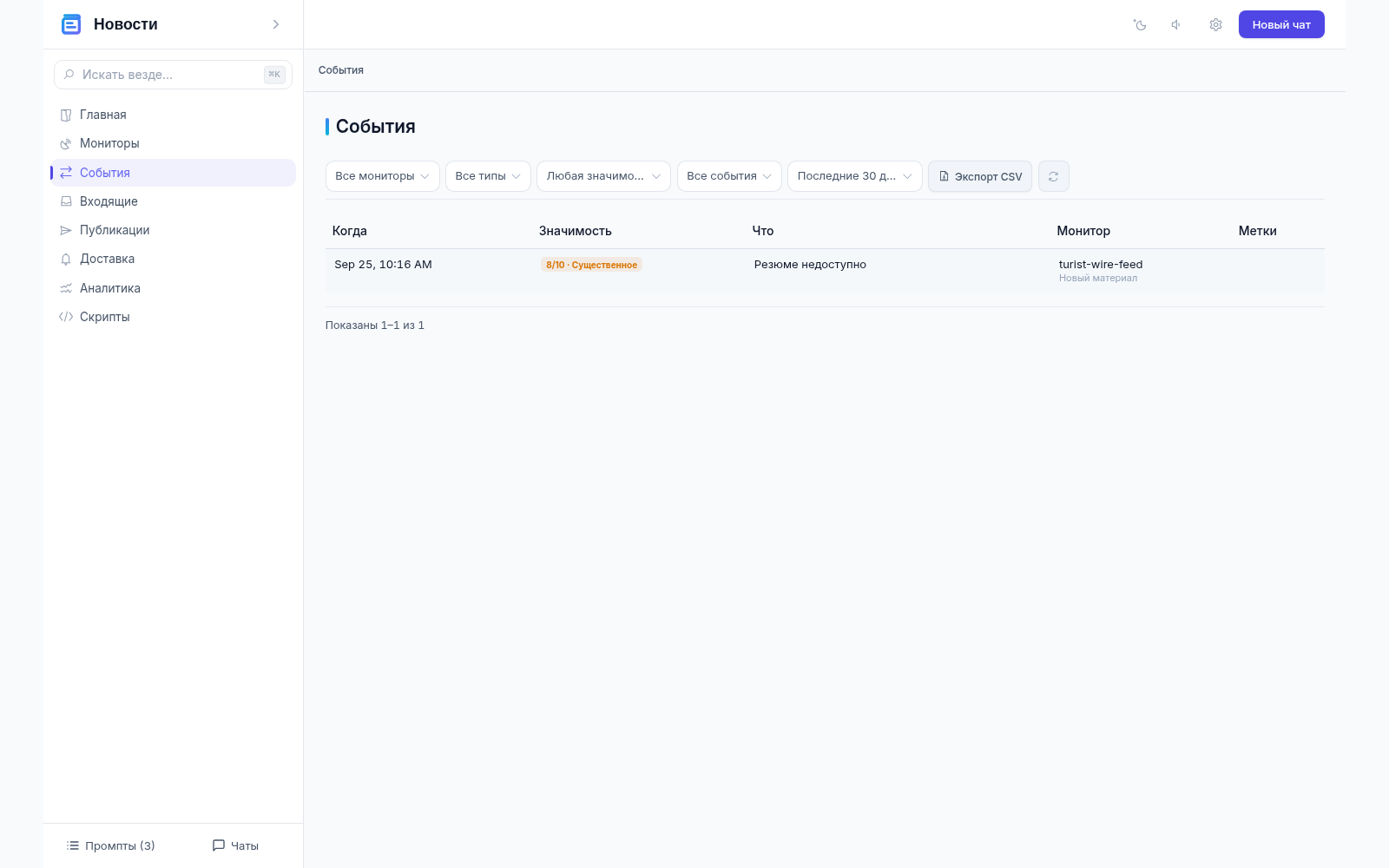Click the 8/10 Существенное significance badge
Viewport: 1389px width, 868px height.
pyautogui.click(x=591, y=265)
